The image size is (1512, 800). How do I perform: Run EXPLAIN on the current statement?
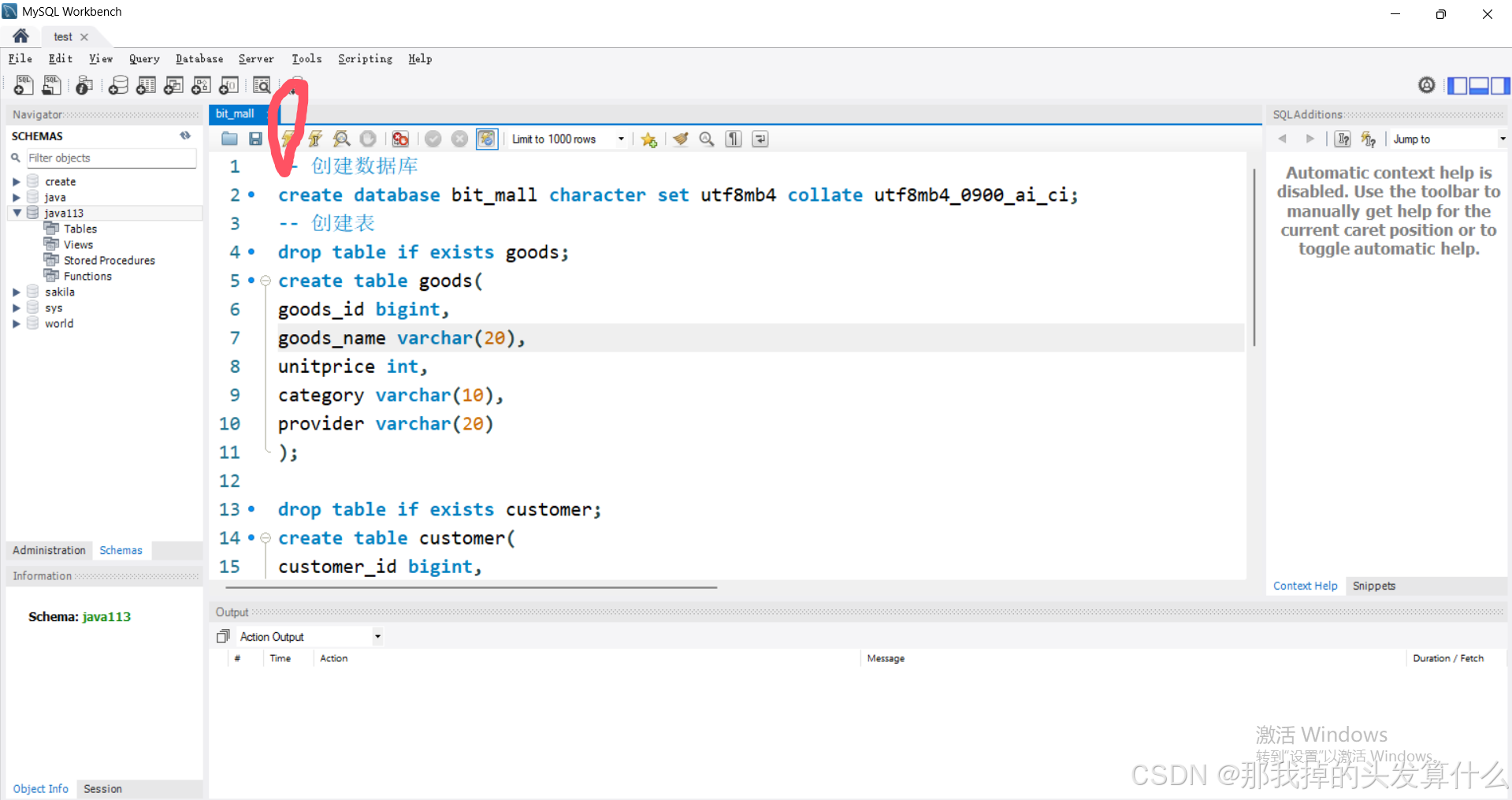[341, 139]
